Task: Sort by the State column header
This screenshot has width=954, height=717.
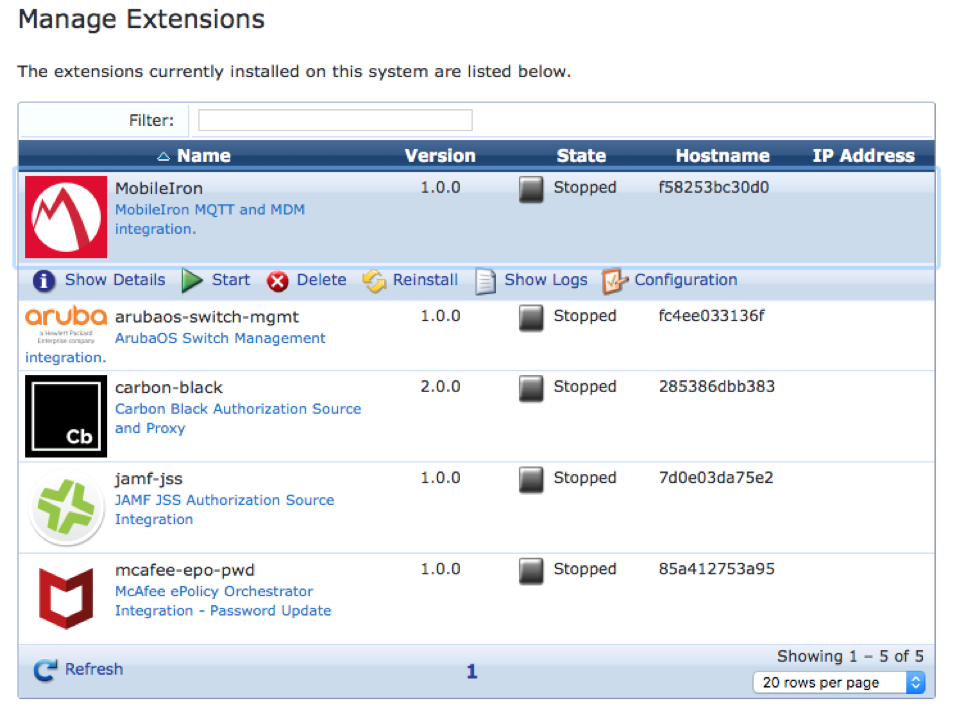Action: pyautogui.click(x=581, y=155)
